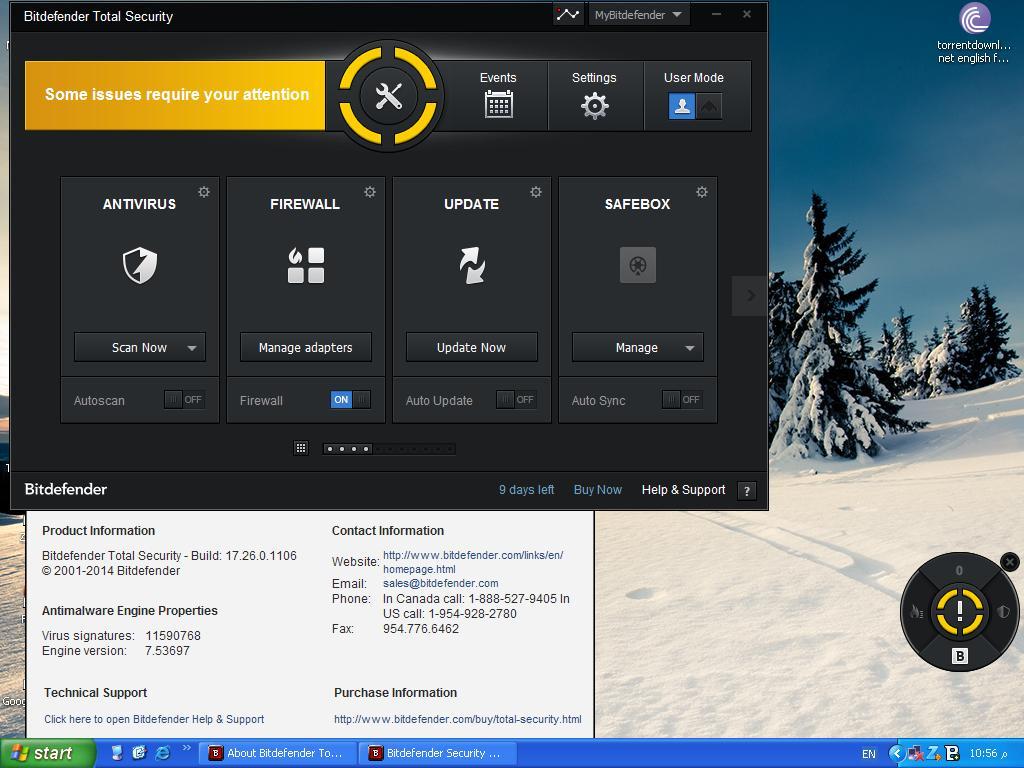Open the total-security purchase URL link
The width and height of the screenshot is (1024, 768).
coord(458,719)
